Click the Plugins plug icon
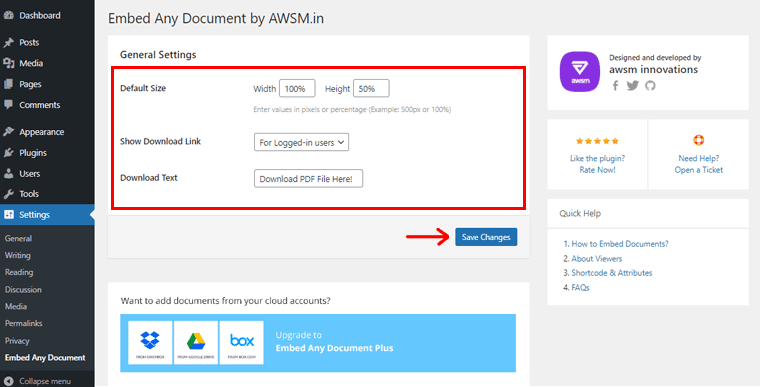The height and width of the screenshot is (387, 760). [x=8, y=153]
